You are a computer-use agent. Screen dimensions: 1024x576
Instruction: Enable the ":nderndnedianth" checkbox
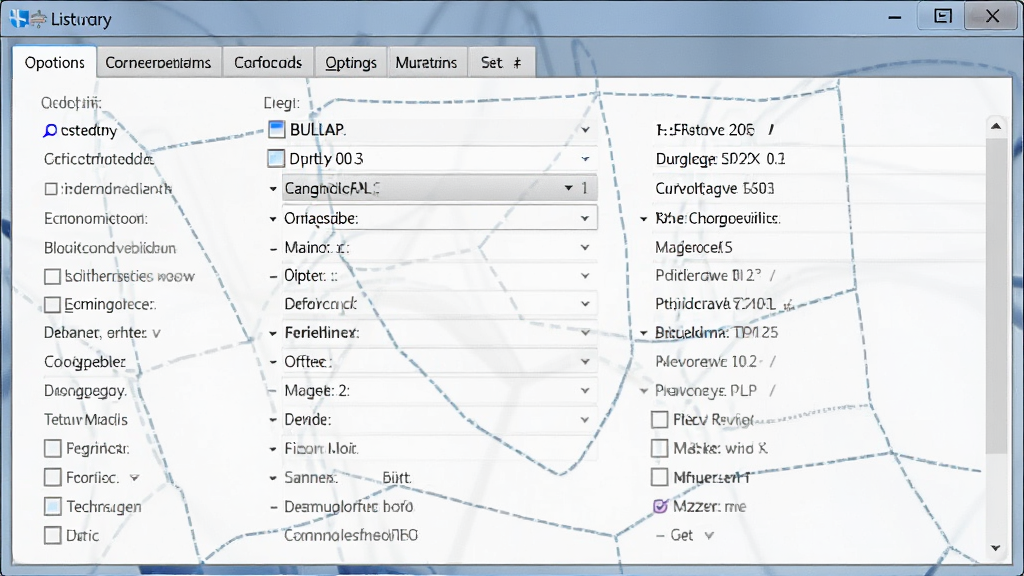point(51,189)
